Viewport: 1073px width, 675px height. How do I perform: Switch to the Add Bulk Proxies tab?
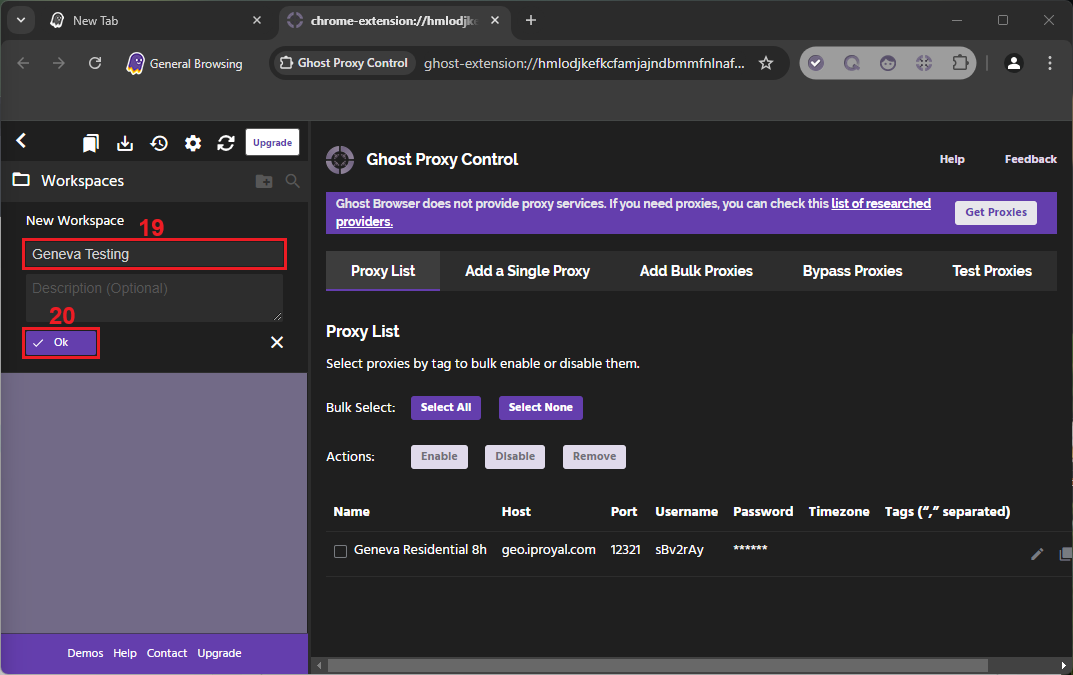pos(696,271)
